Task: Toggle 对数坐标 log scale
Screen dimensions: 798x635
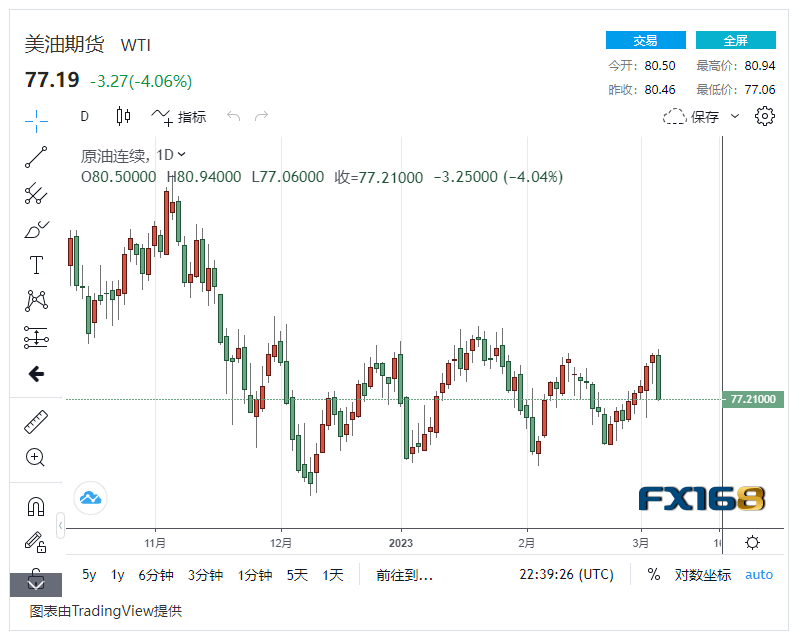Action: pyautogui.click(x=703, y=575)
